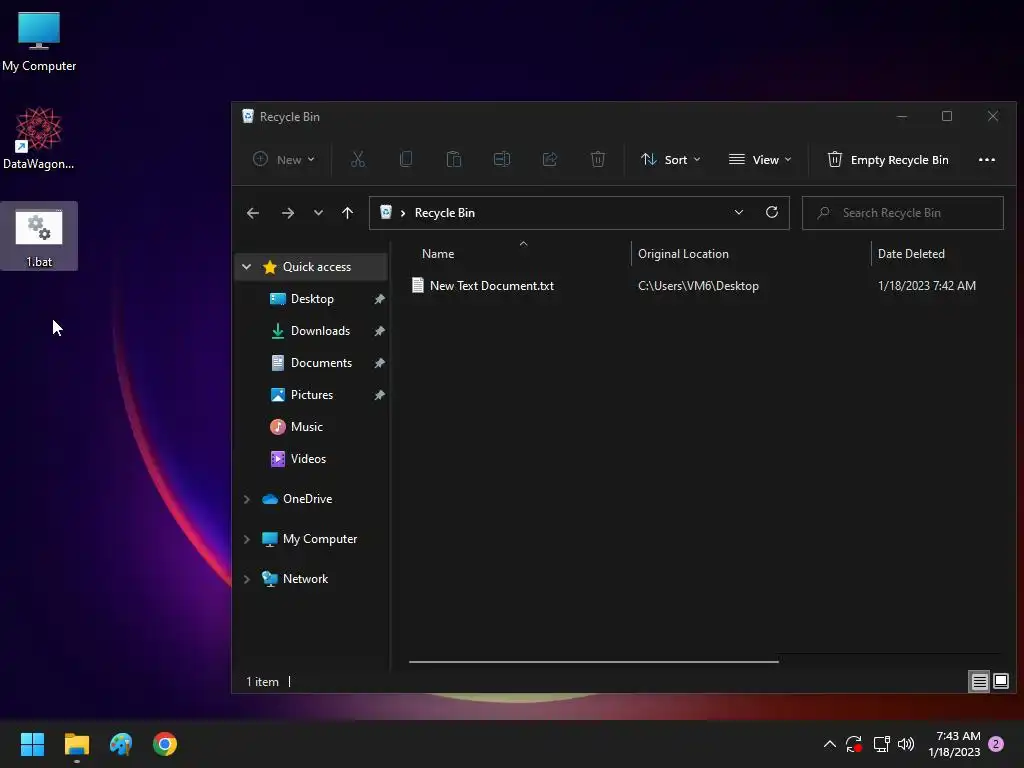
Task: Open Desktop in Quick access
Action: tap(312, 299)
